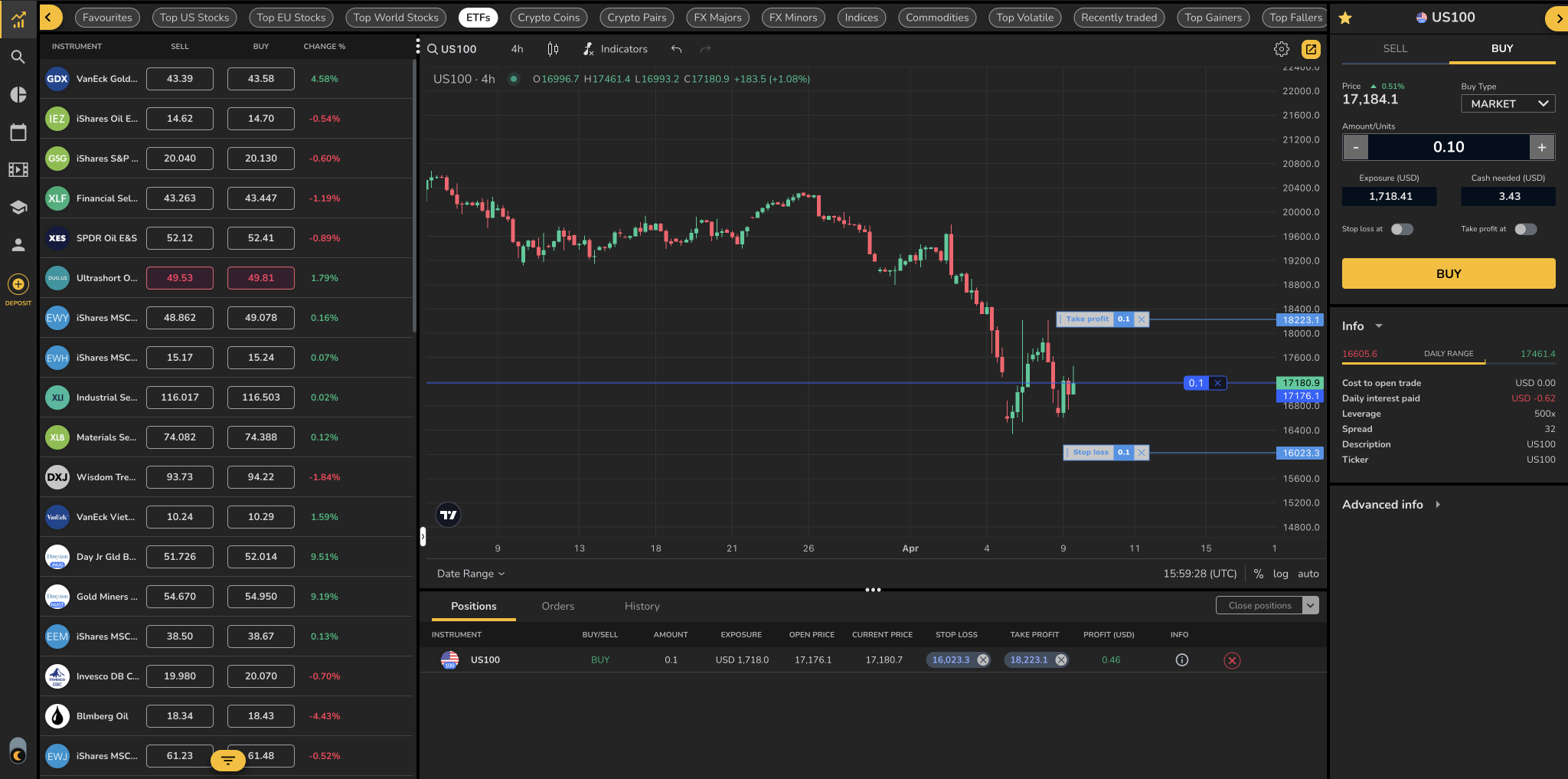Remove take profit 18,223.1 from position
1568x779 pixels.
[1061, 660]
